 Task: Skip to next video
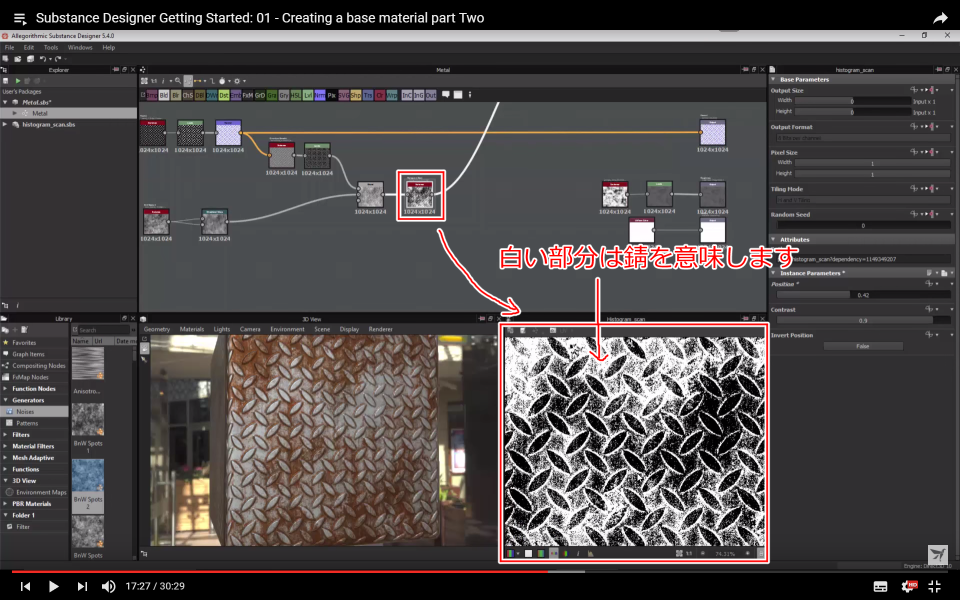pyautogui.click(x=81, y=587)
